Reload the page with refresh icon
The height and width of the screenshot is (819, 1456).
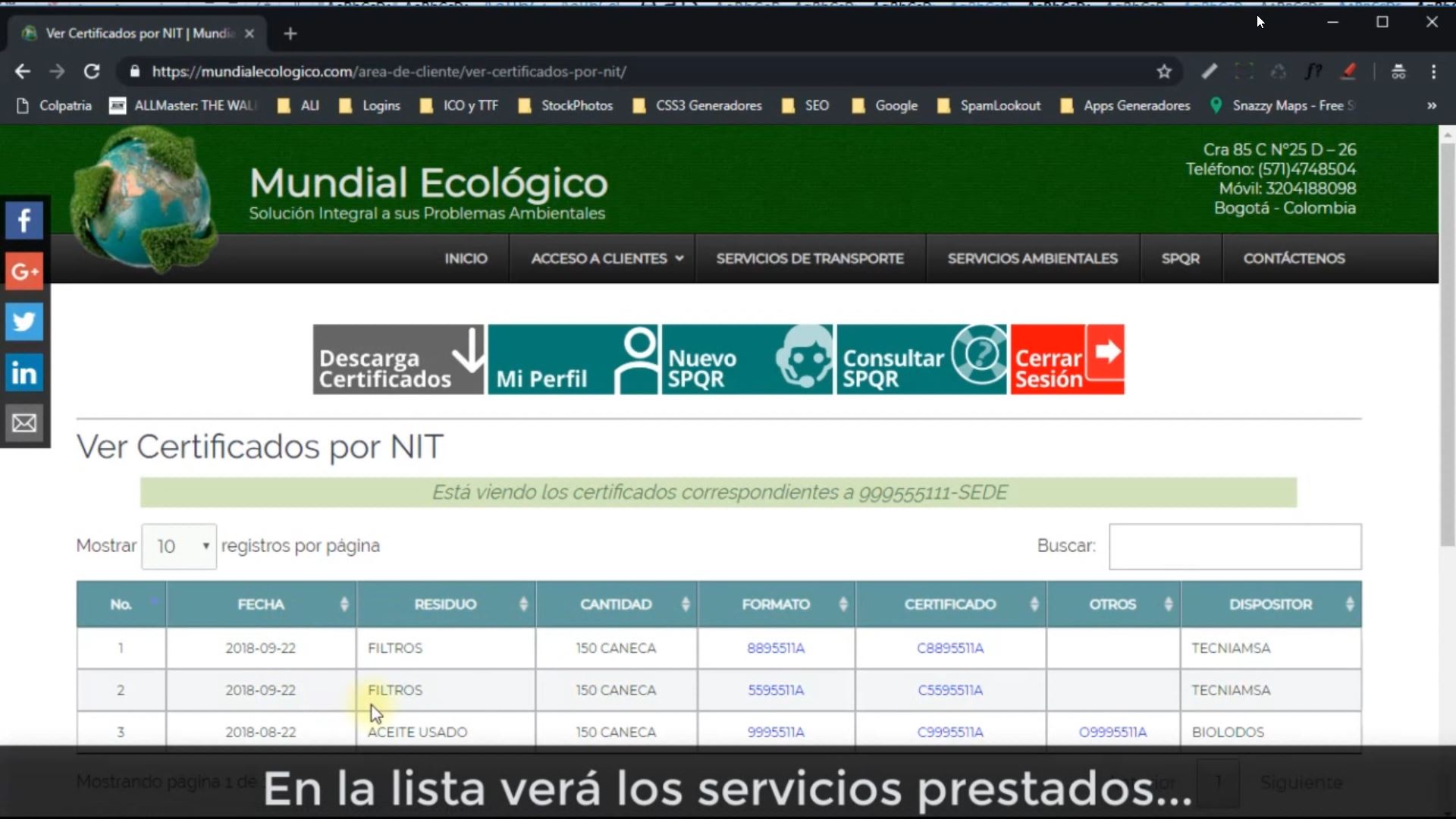coord(92,71)
